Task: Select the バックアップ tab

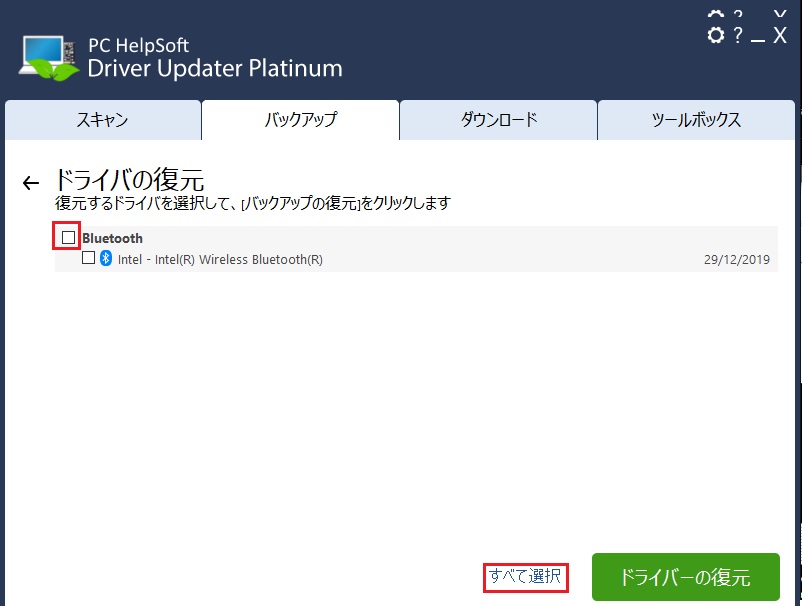Action: [x=301, y=120]
